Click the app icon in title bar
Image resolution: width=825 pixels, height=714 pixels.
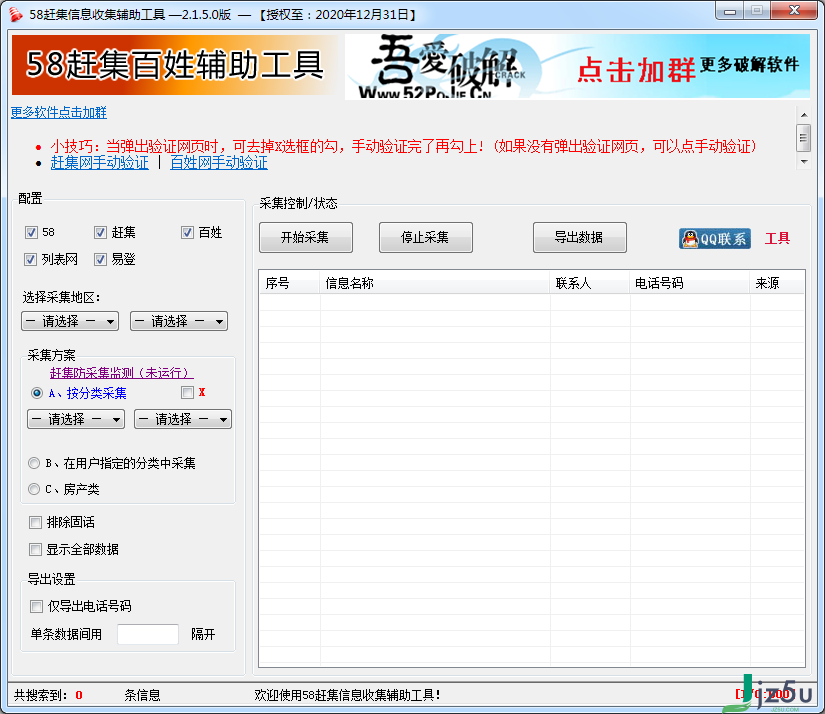pos(16,14)
